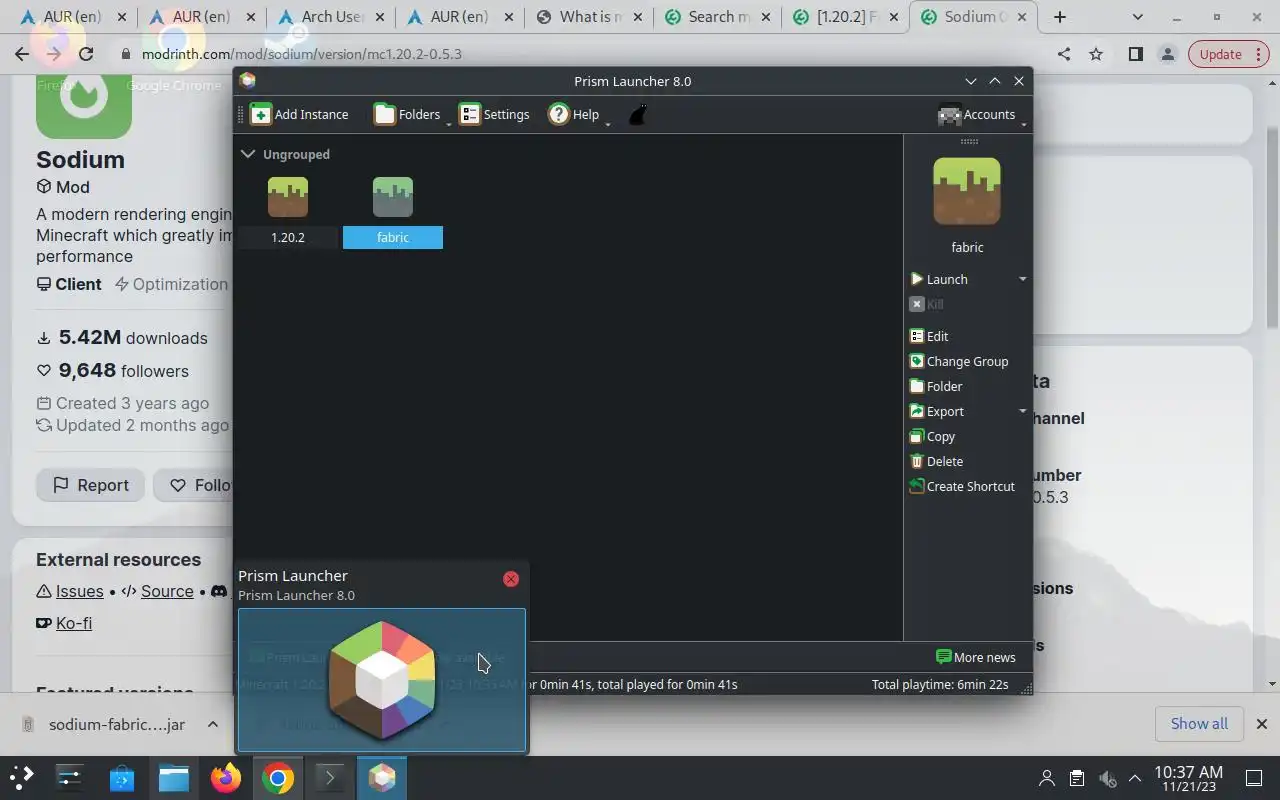
Task: Click the muted volume tray icon
Action: [1107, 778]
